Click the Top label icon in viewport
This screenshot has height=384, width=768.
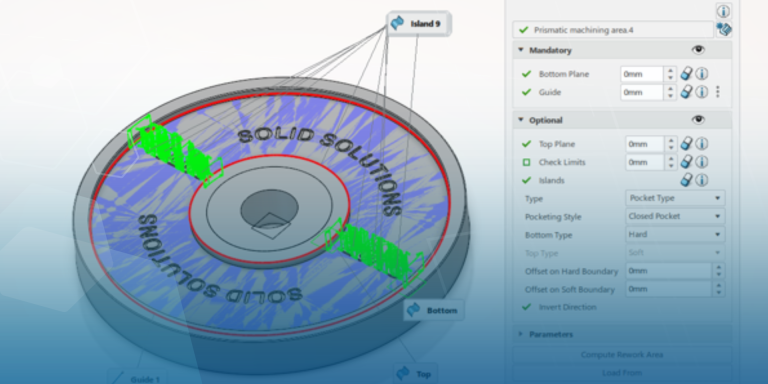click(x=403, y=374)
